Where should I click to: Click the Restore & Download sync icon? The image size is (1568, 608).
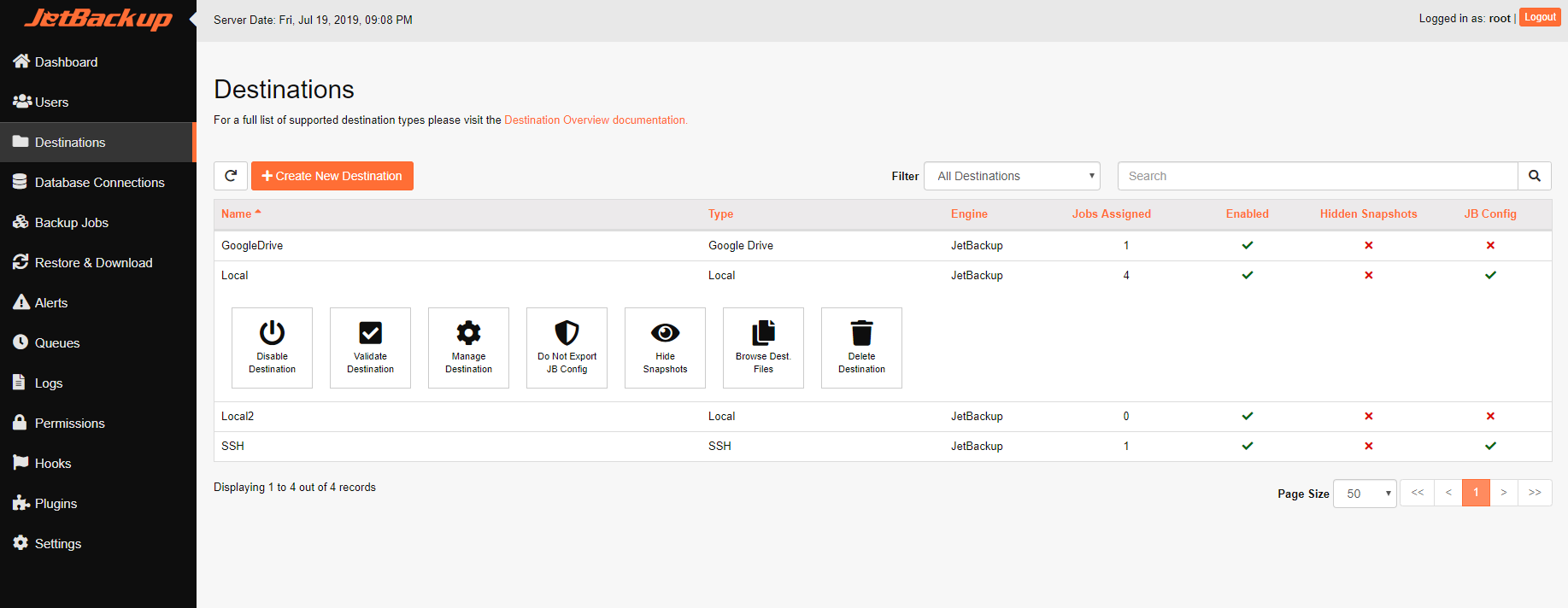pos(21,262)
